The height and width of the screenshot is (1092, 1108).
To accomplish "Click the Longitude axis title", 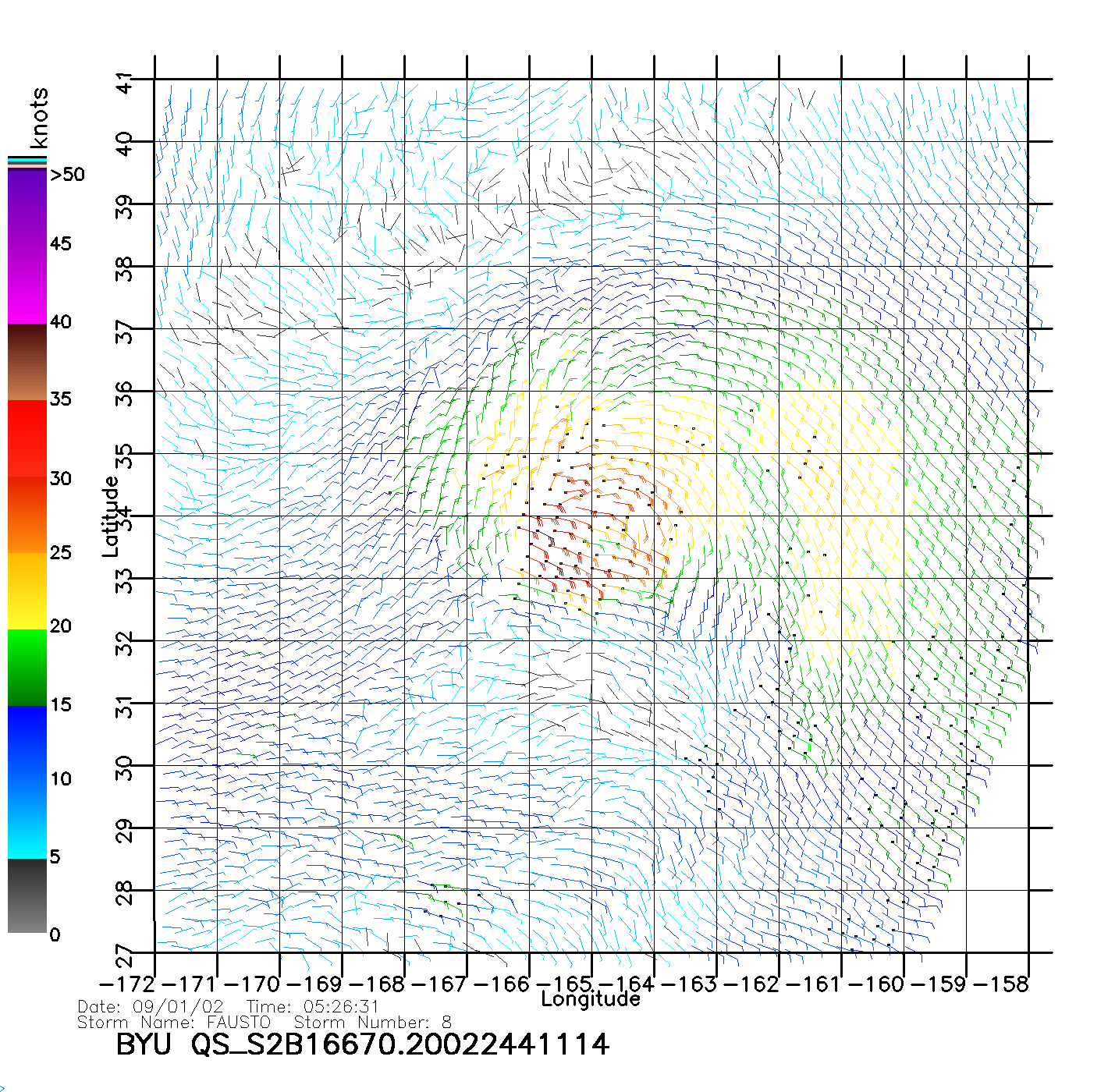I will pyautogui.click(x=591, y=999).
